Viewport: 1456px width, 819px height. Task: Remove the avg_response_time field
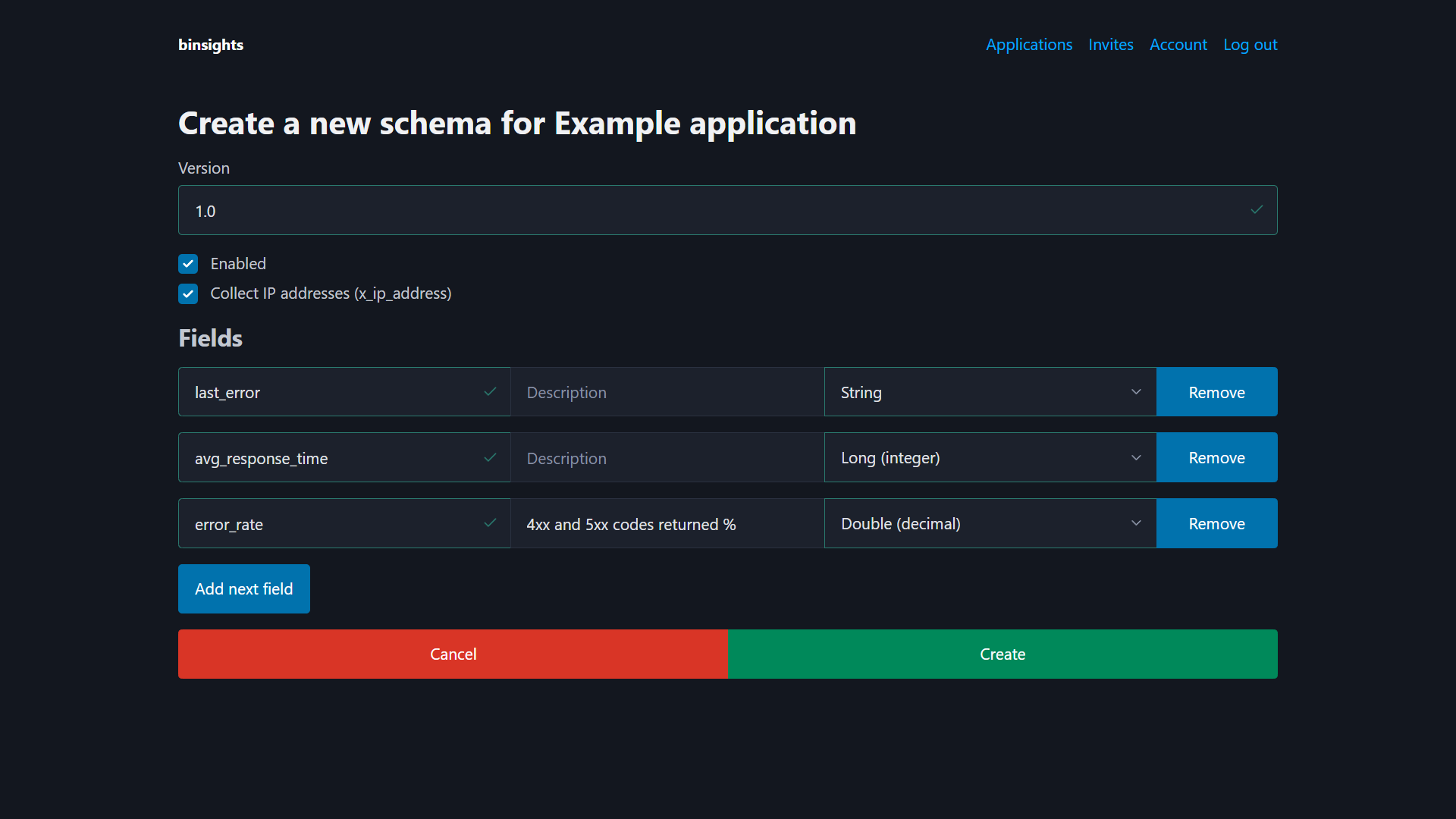pos(1216,457)
